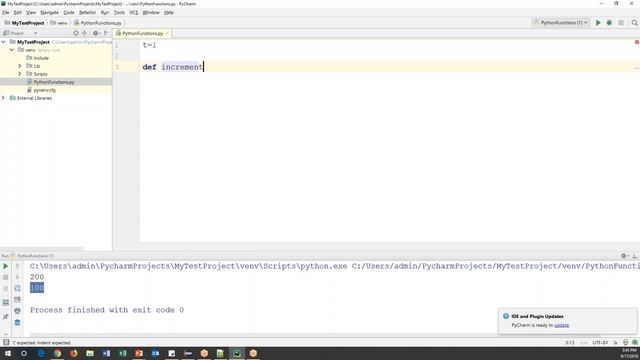Open the Refactor menu
This screenshot has width=640, height=360.
(x=87, y=13)
